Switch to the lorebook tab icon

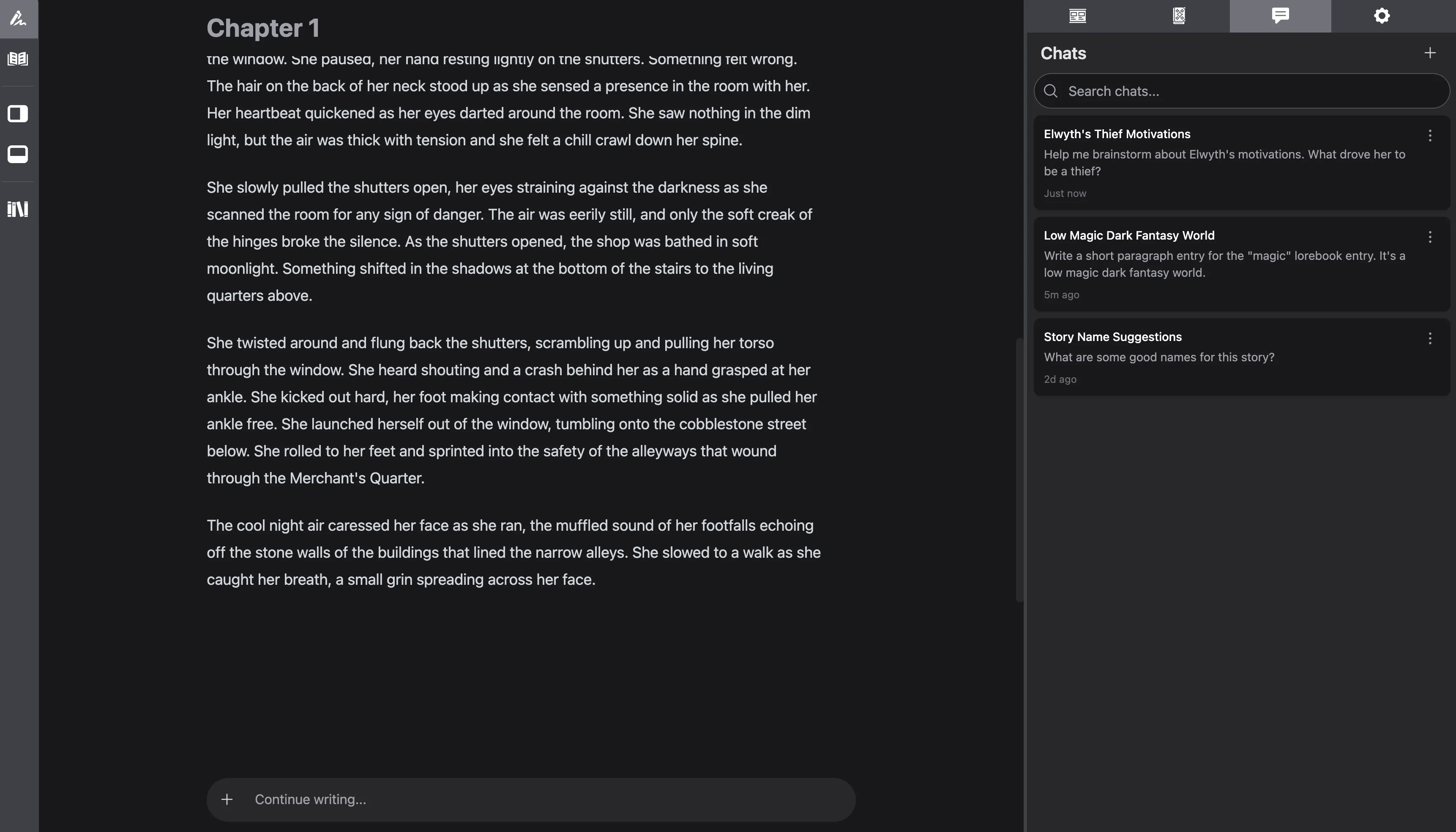(1179, 16)
